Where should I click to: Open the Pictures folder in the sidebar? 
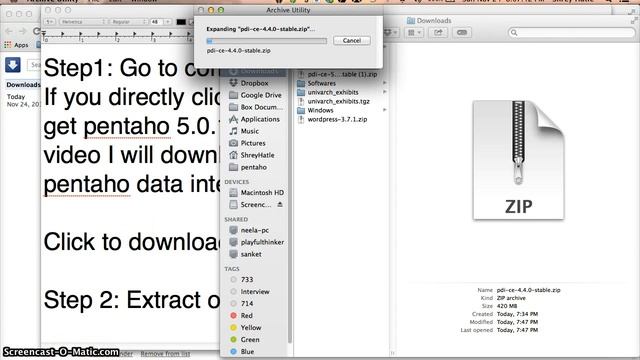pos(253,143)
